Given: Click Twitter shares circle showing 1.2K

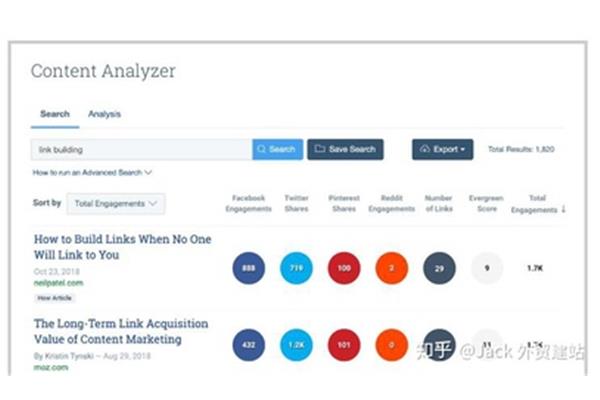Looking at the screenshot, I should point(296,345).
